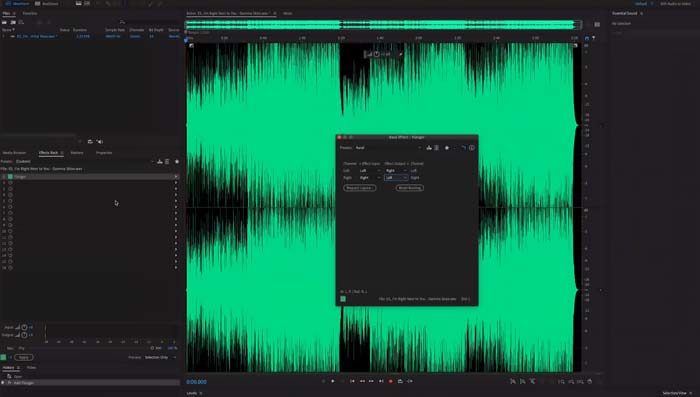Viewport: 700px width, 397px height.
Task: Select the Effects Rack tab
Action: click(48, 153)
